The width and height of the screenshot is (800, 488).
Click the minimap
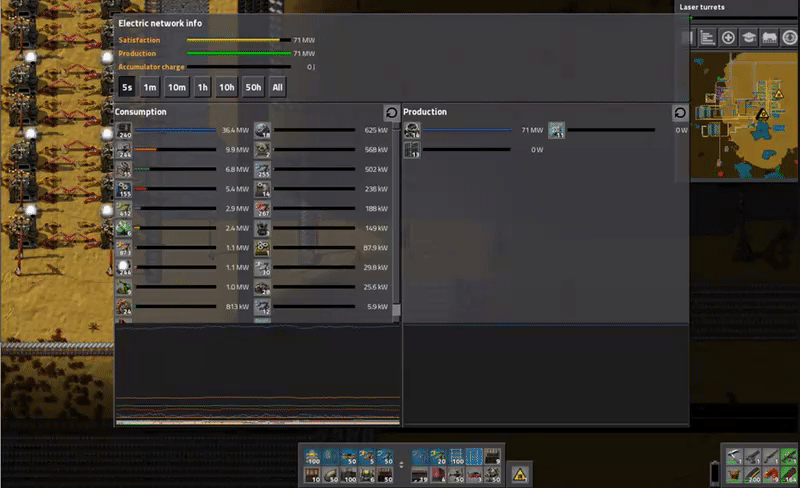[x=744, y=116]
